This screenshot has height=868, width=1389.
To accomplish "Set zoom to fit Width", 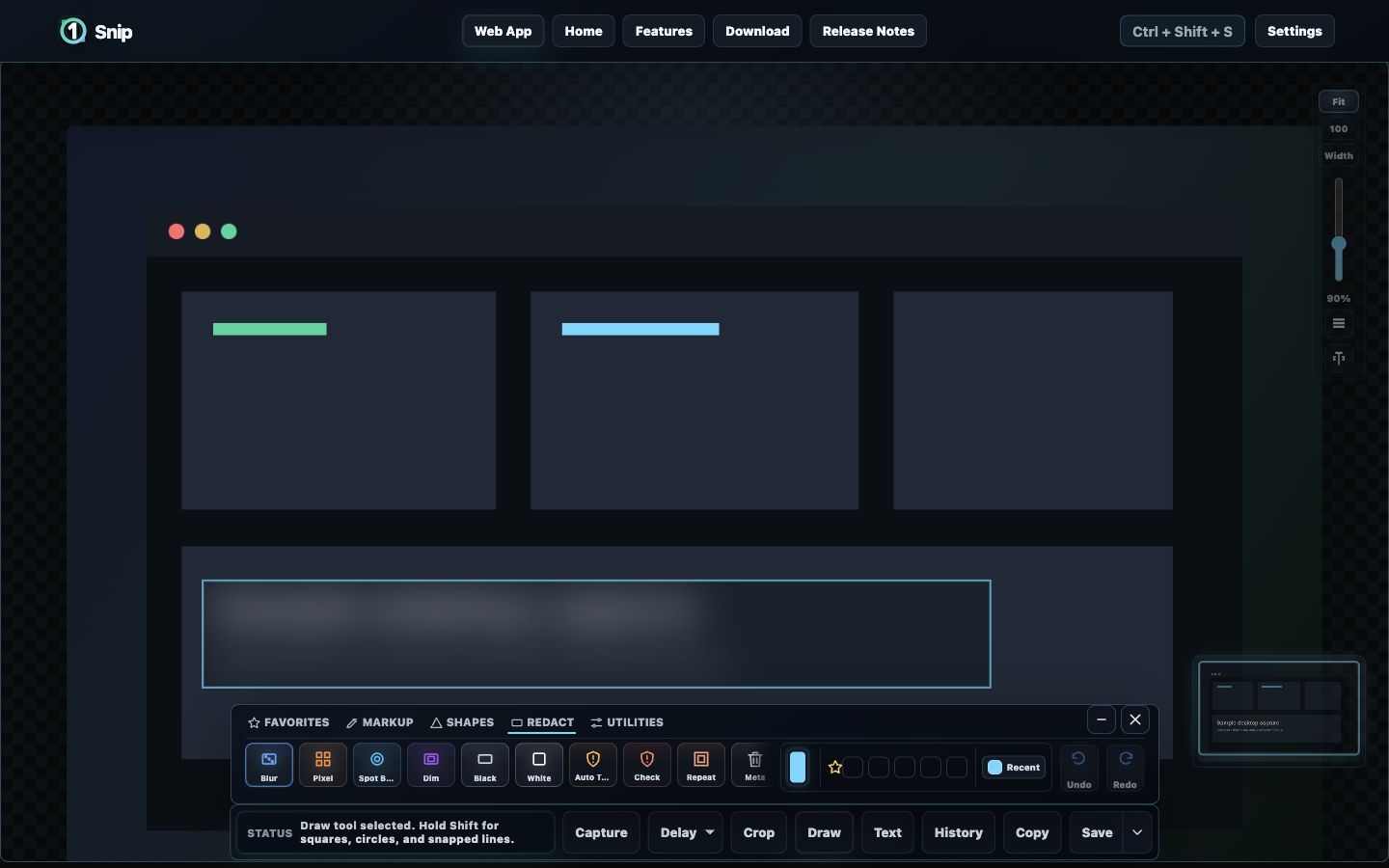I will pyautogui.click(x=1339, y=155).
